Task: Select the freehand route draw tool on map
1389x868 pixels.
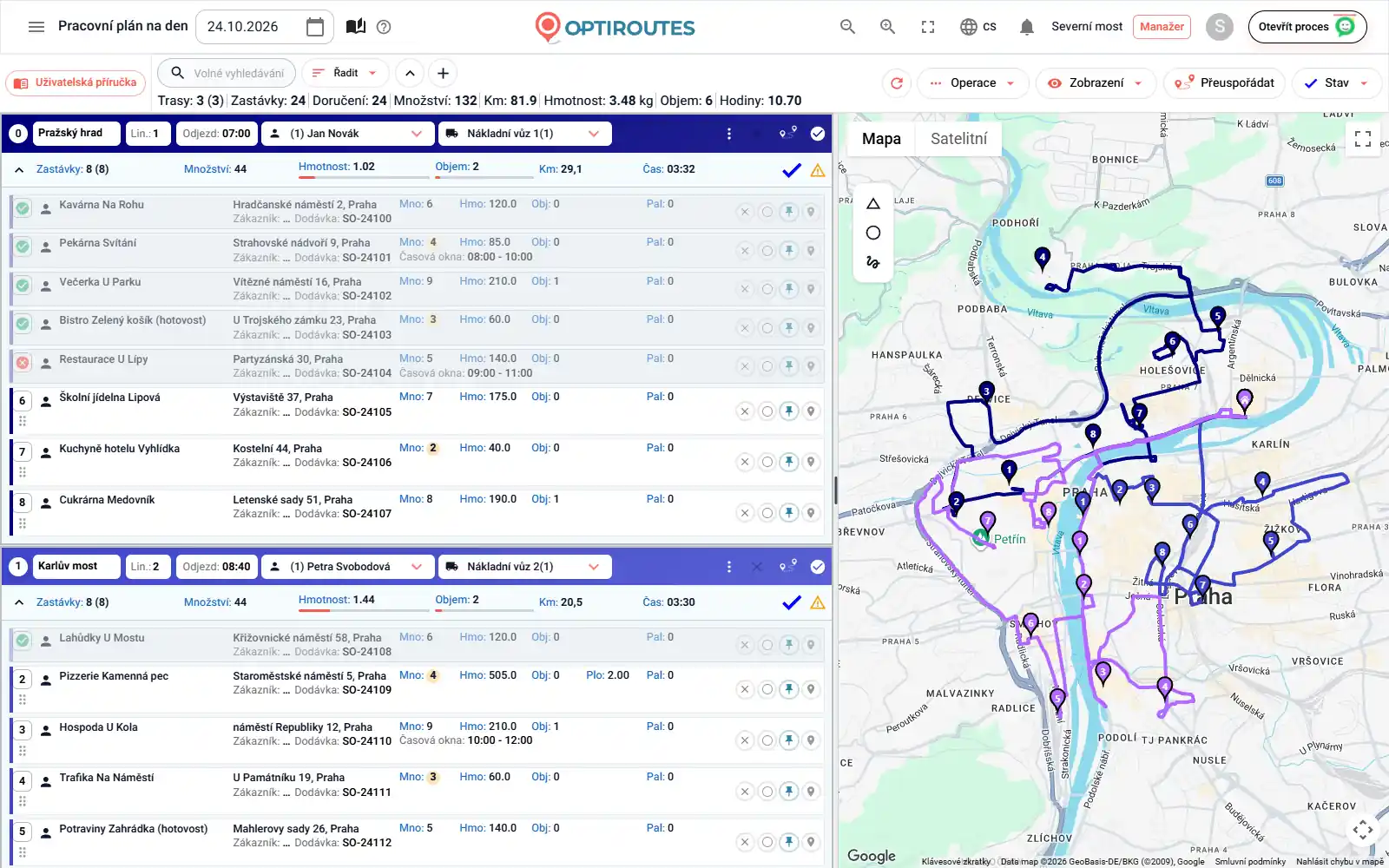Action: point(873,262)
